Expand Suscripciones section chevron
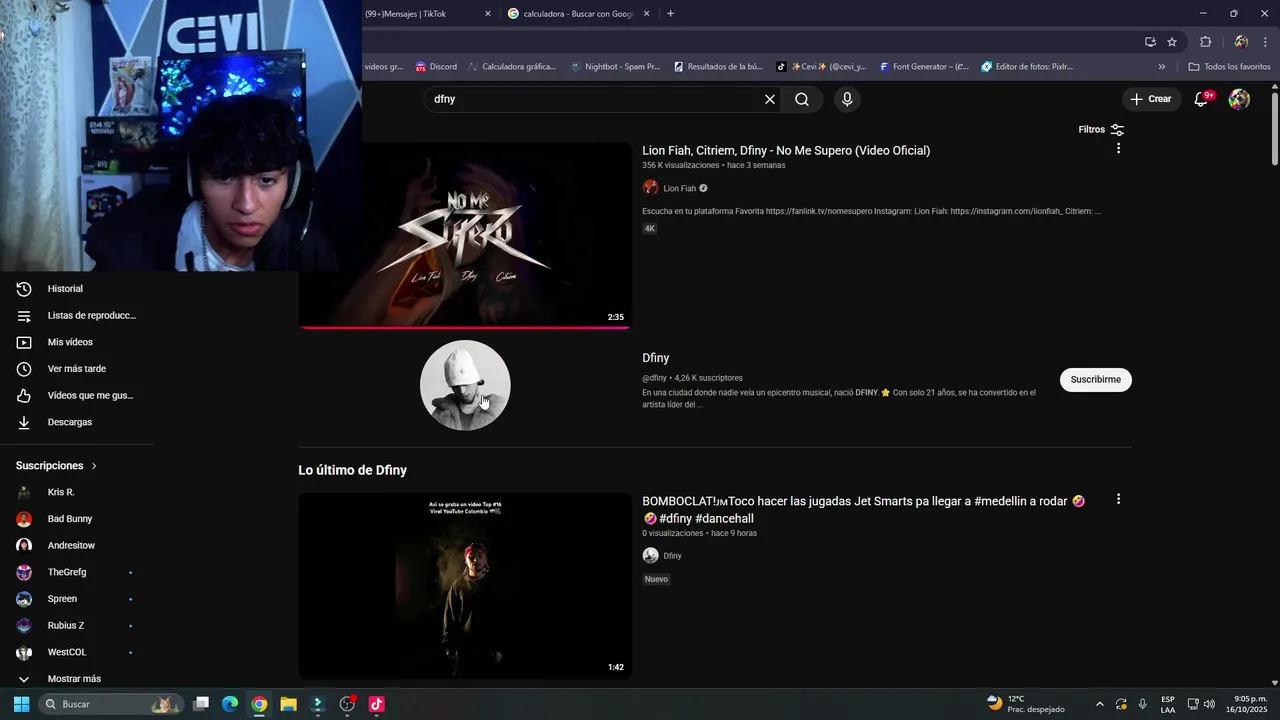1280x720 pixels. tap(94, 466)
